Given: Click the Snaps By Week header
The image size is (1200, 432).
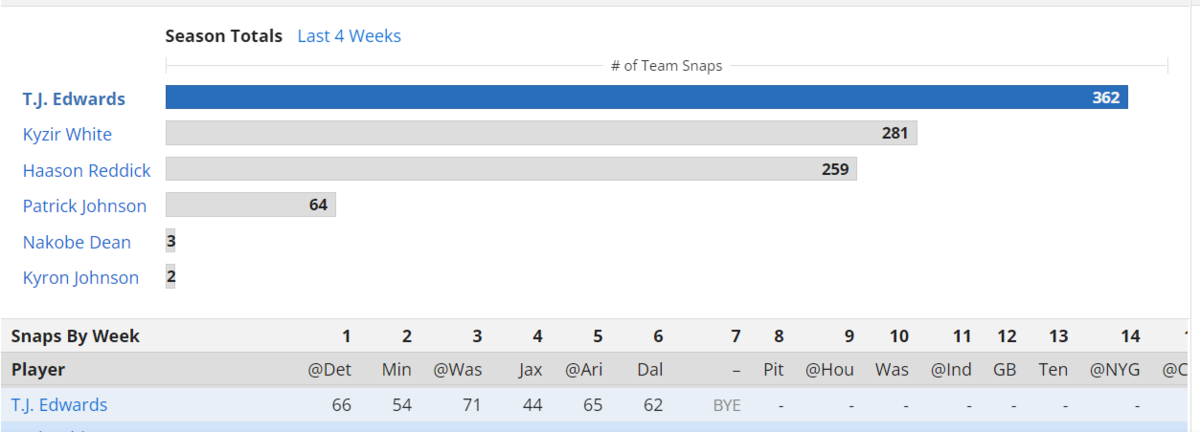Looking at the screenshot, I should tap(75, 336).
